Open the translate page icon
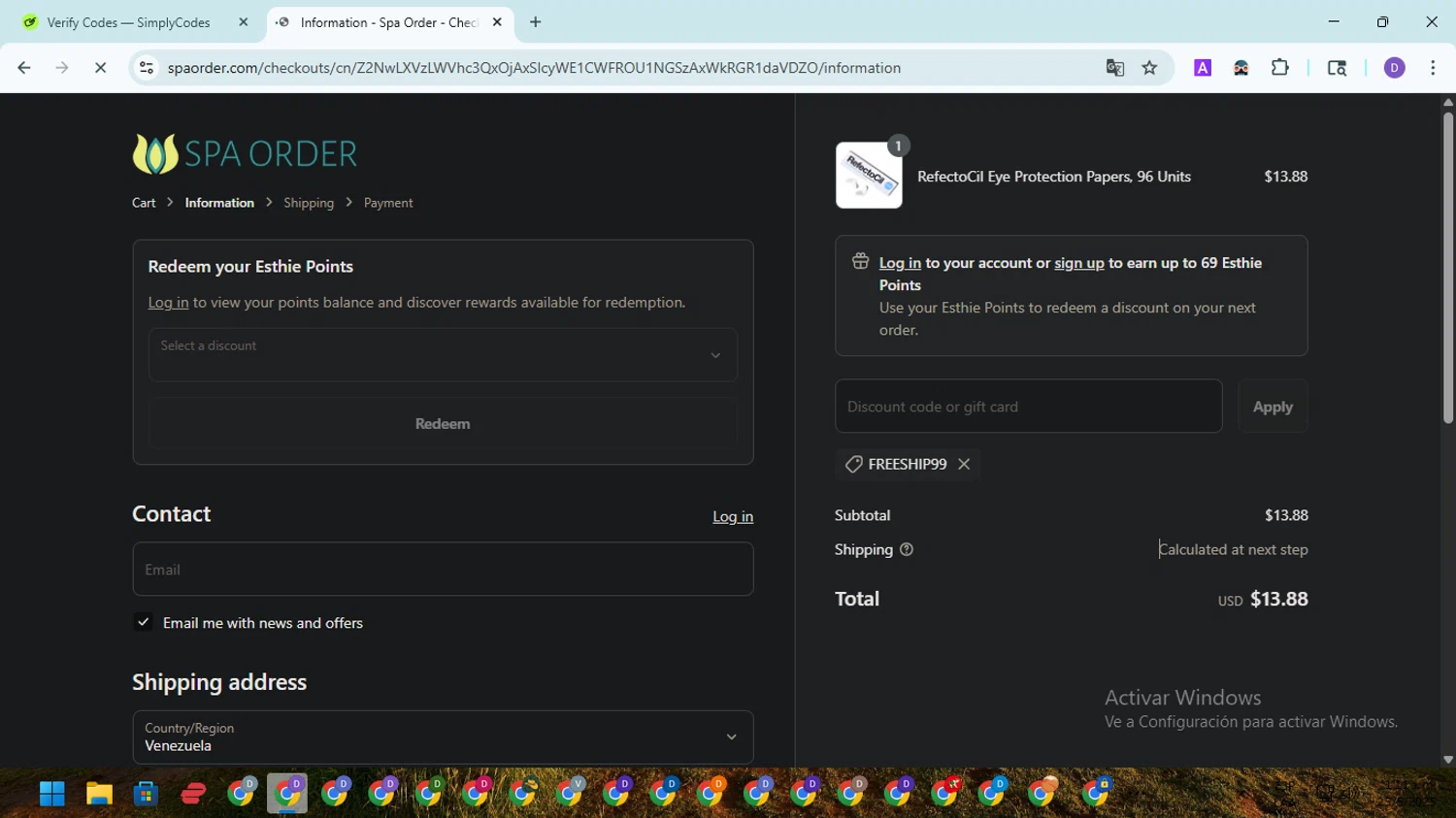The image size is (1456, 818). pyautogui.click(x=1115, y=68)
